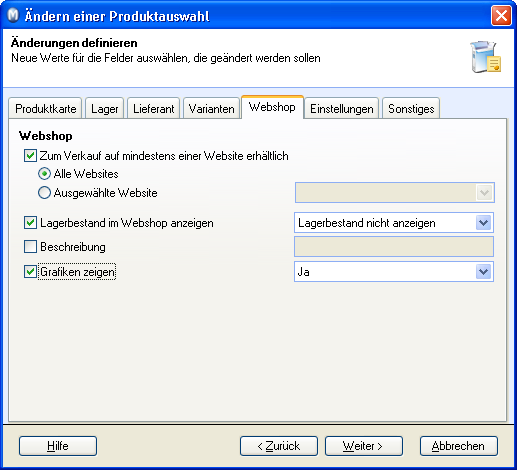This screenshot has width=517, height=470.
Task: Expand the Grafiken zeigen Ja dropdown
Action: pyautogui.click(x=394, y=272)
